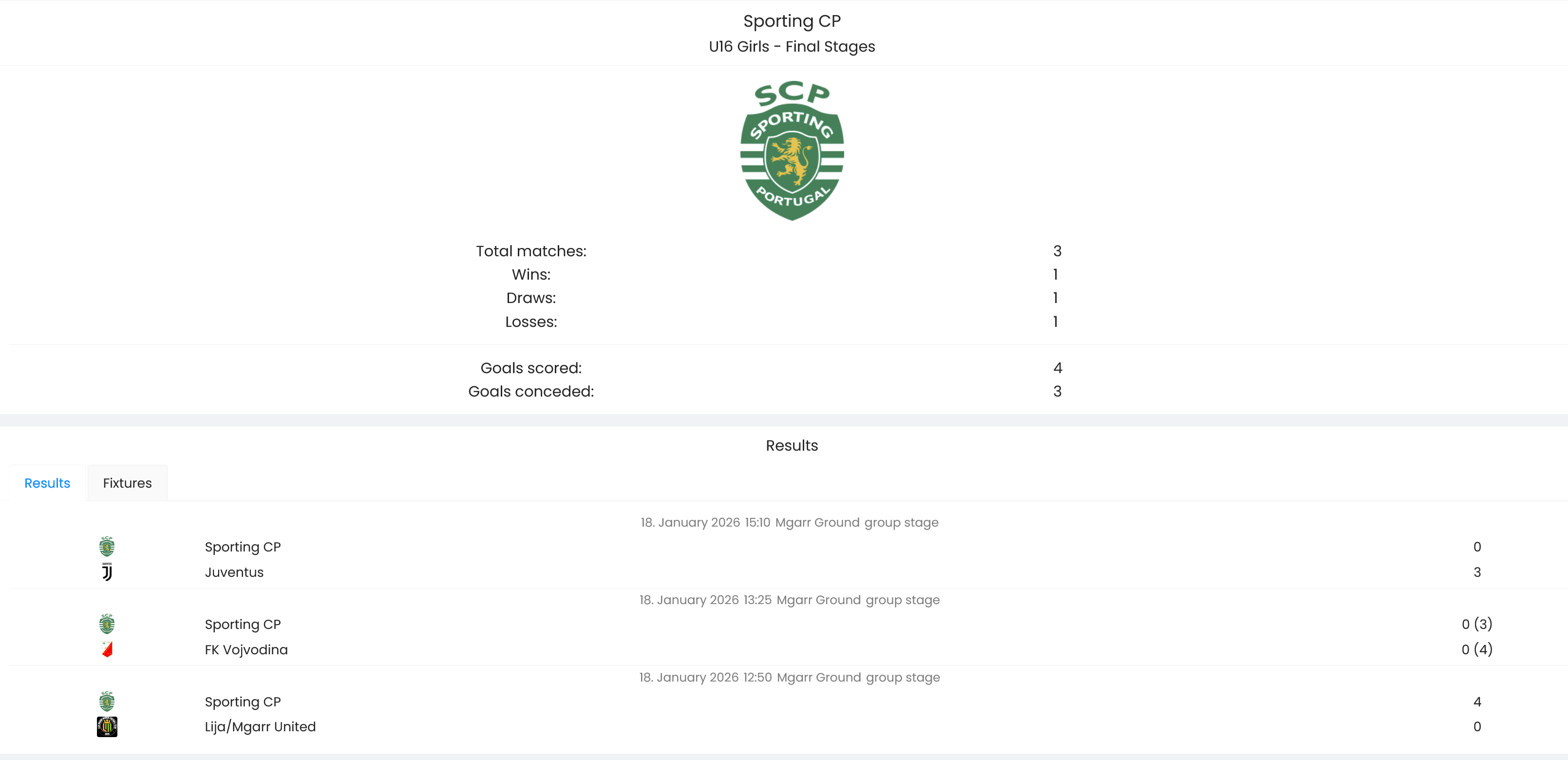Click the U16 Girls - Final Stages subtitle
The image size is (1568, 760).
pos(791,47)
